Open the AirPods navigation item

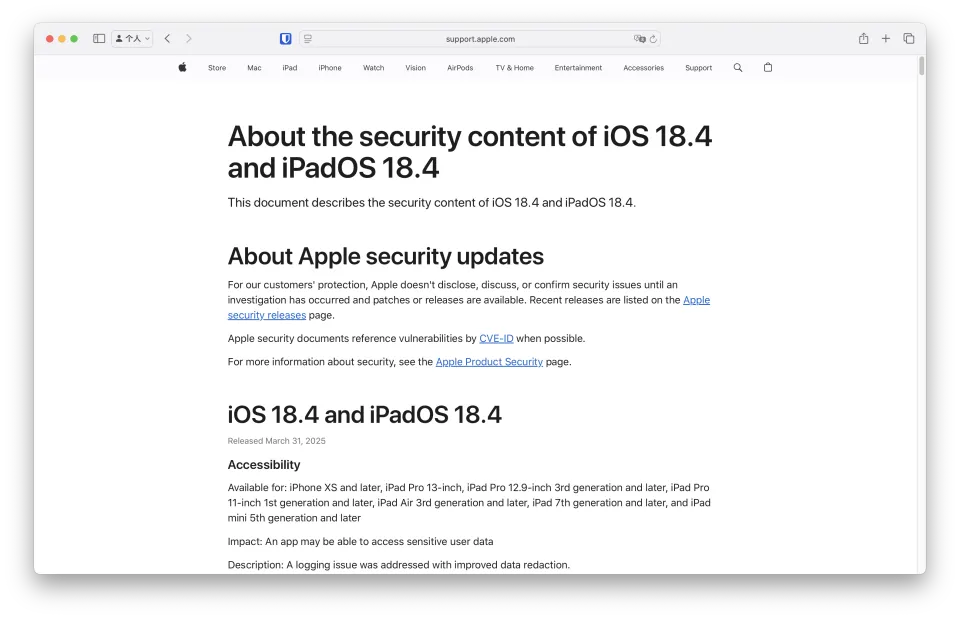coord(461,68)
